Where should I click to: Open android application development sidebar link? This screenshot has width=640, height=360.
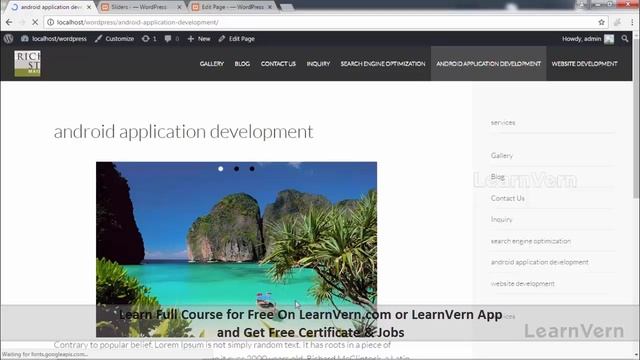(540, 262)
